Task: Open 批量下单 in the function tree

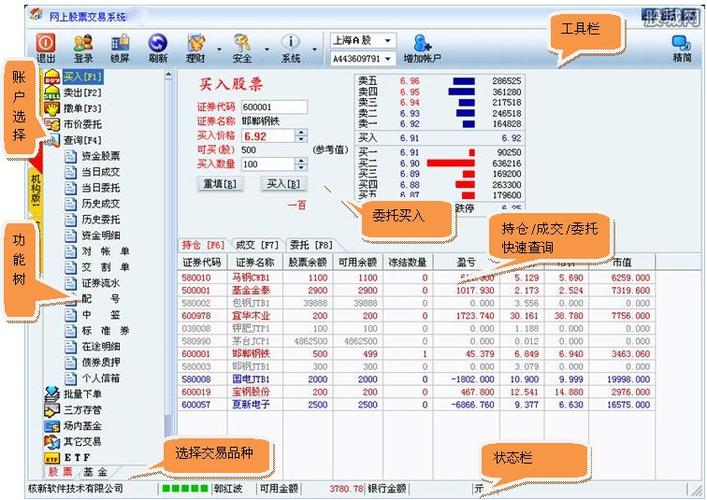Action: (73, 394)
